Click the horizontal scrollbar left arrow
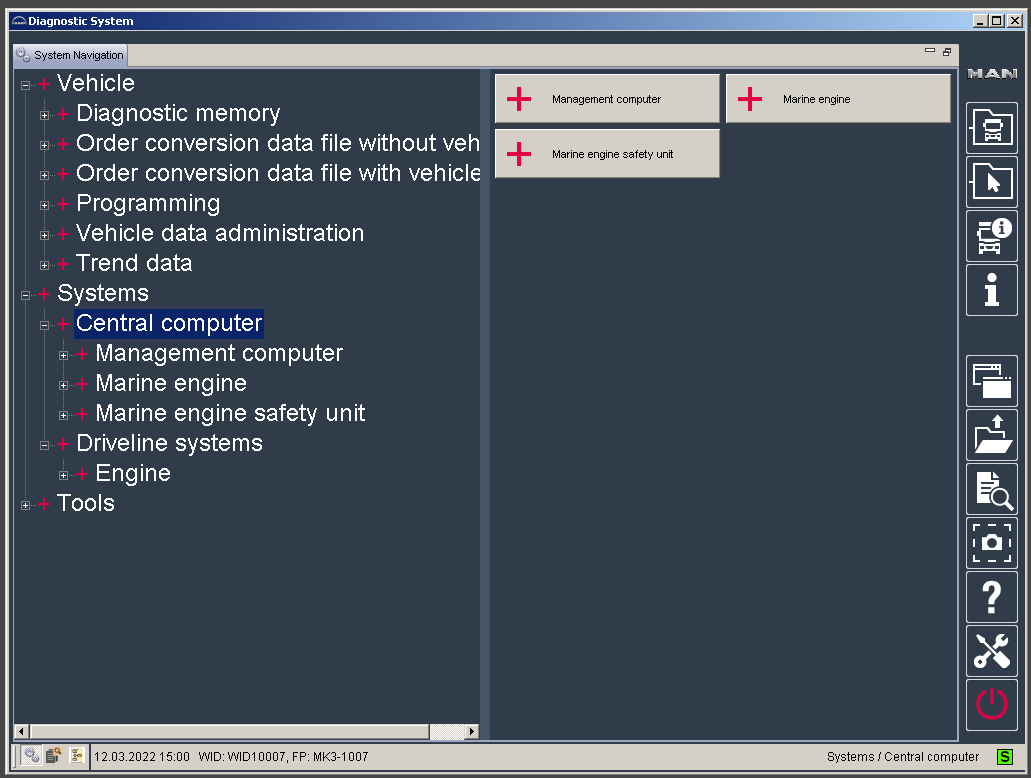This screenshot has width=1031, height=778. coord(21,731)
